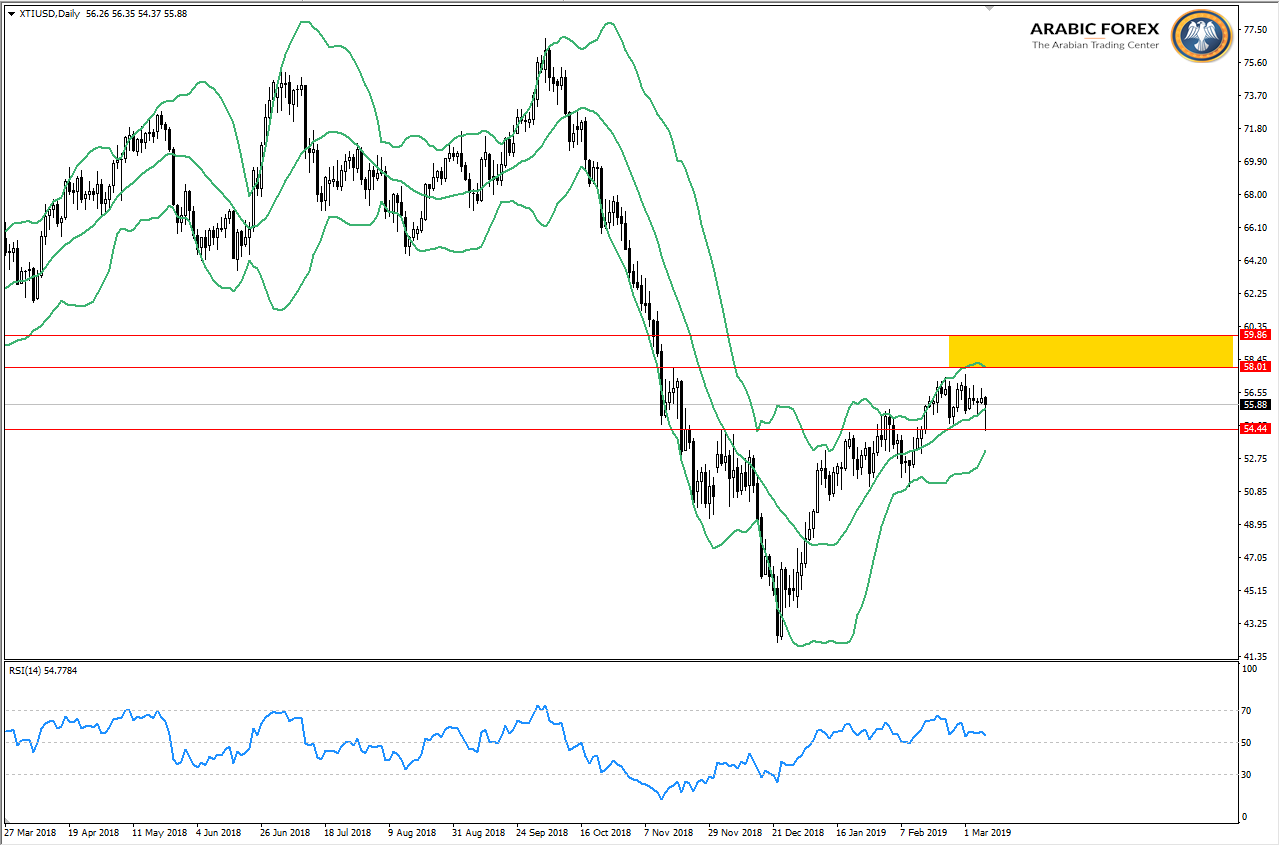Image resolution: width=1280 pixels, height=846 pixels.
Task: Click the 29 Nov 2018 date label
Action: (x=735, y=831)
